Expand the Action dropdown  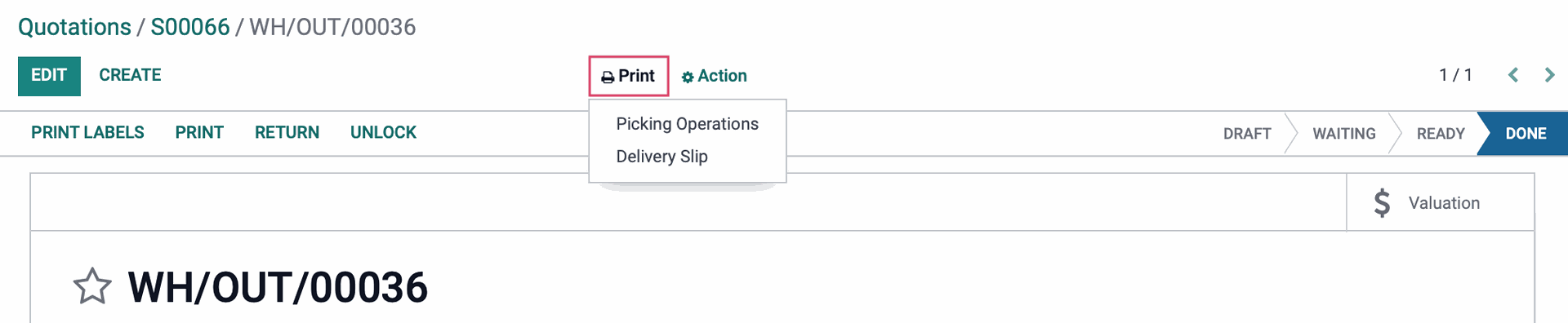click(715, 76)
